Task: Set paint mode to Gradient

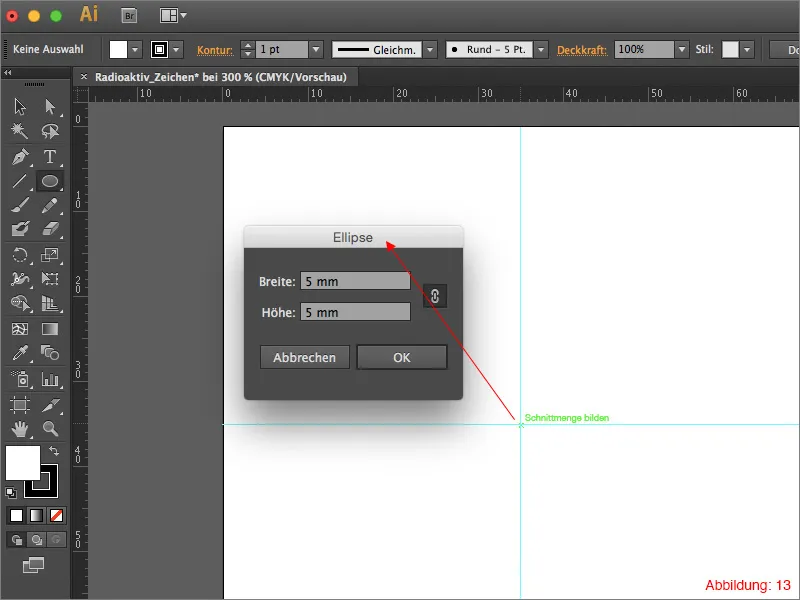Action: tap(36, 515)
